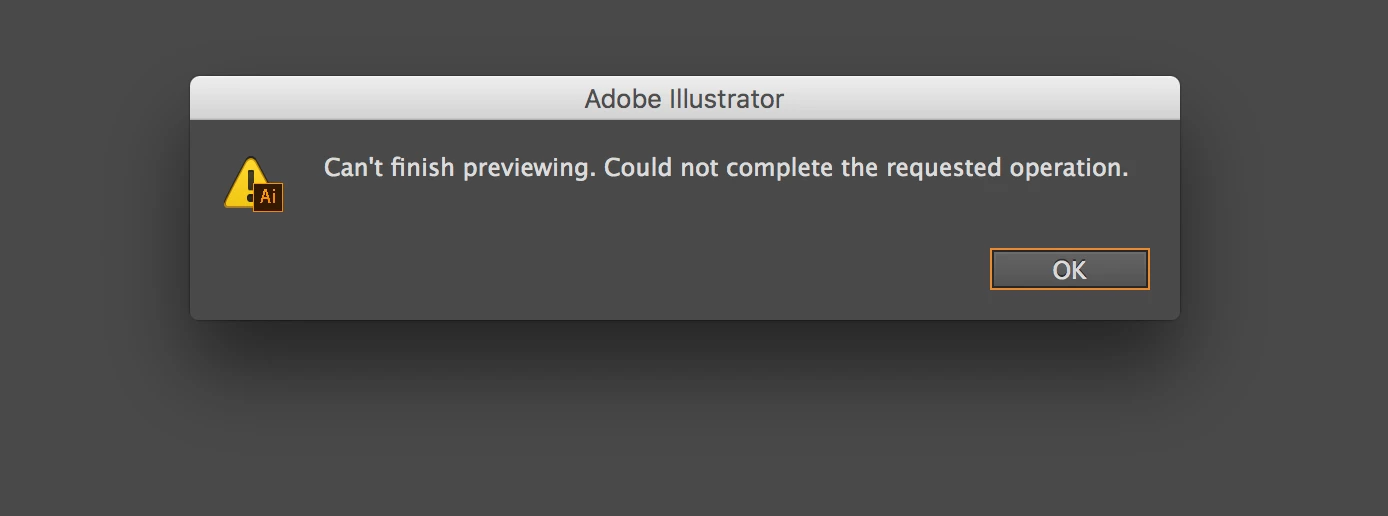Click the OK button
Screen dimensions: 1388x516
1069,269
